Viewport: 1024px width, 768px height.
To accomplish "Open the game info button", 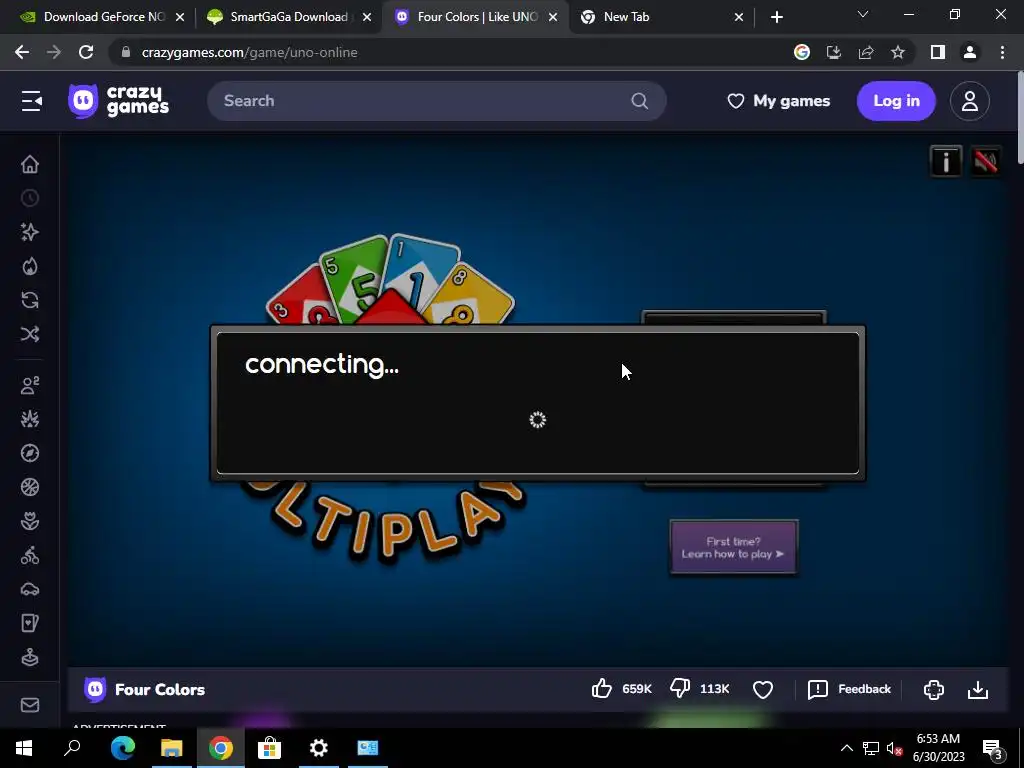I will tap(946, 161).
